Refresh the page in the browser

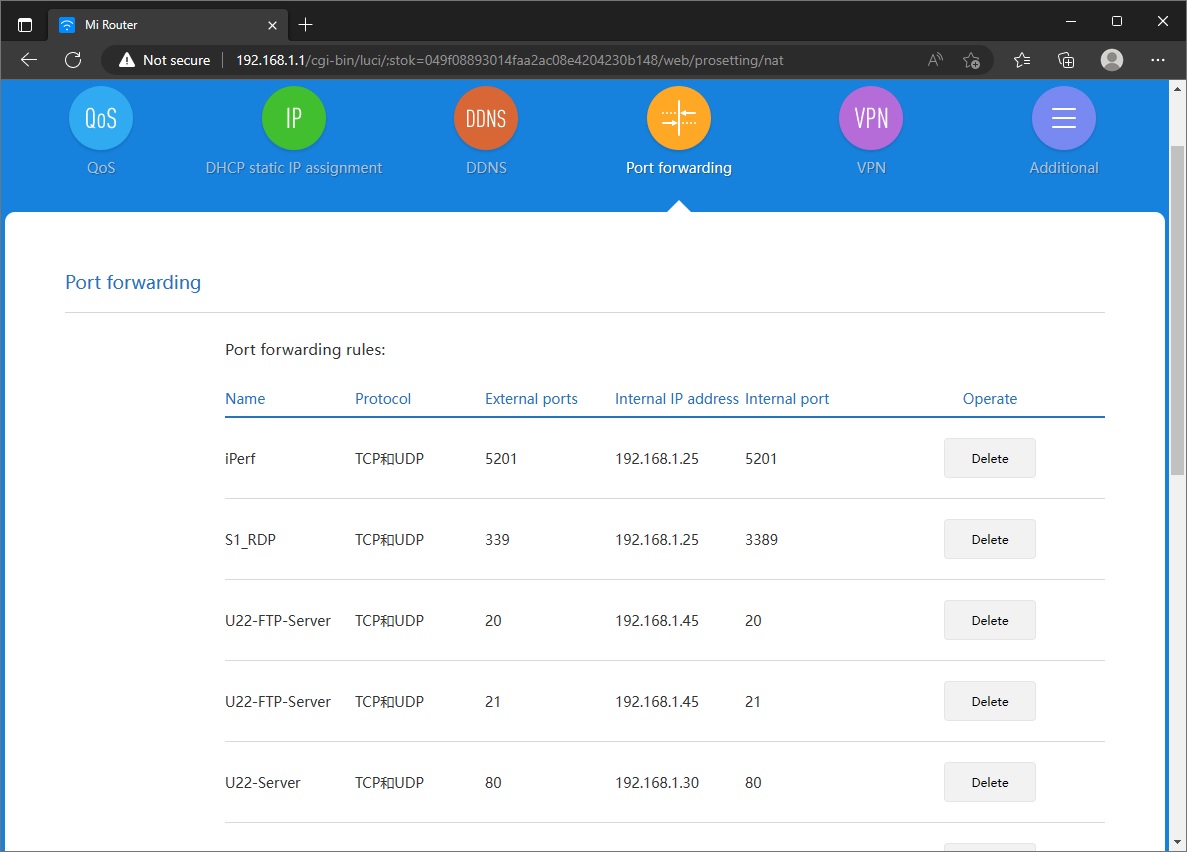tap(73, 60)
